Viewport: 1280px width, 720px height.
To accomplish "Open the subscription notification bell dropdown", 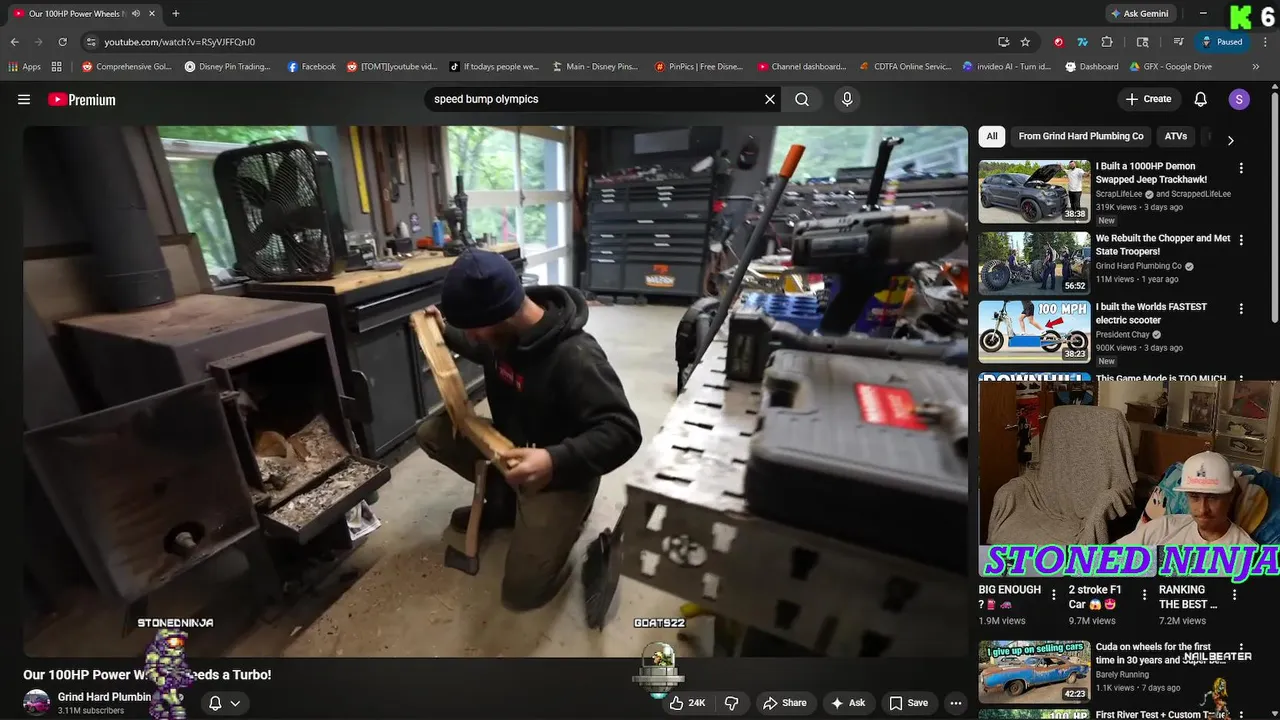I will [x=224, y=703].
